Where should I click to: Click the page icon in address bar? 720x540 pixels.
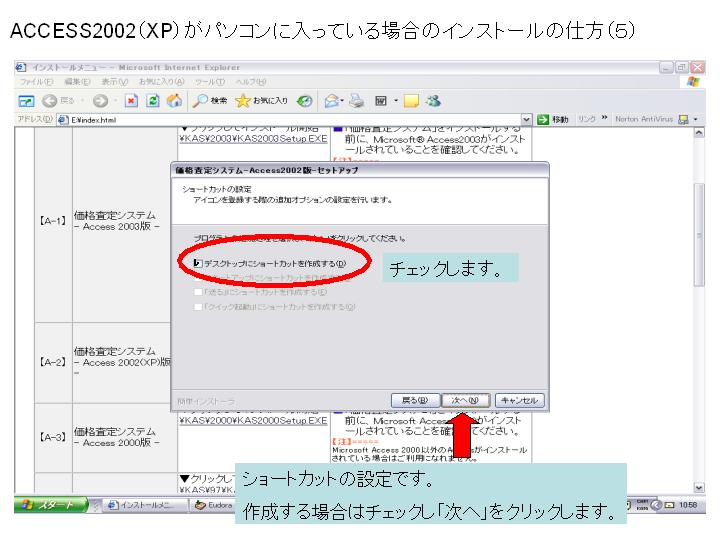(63, 120)
